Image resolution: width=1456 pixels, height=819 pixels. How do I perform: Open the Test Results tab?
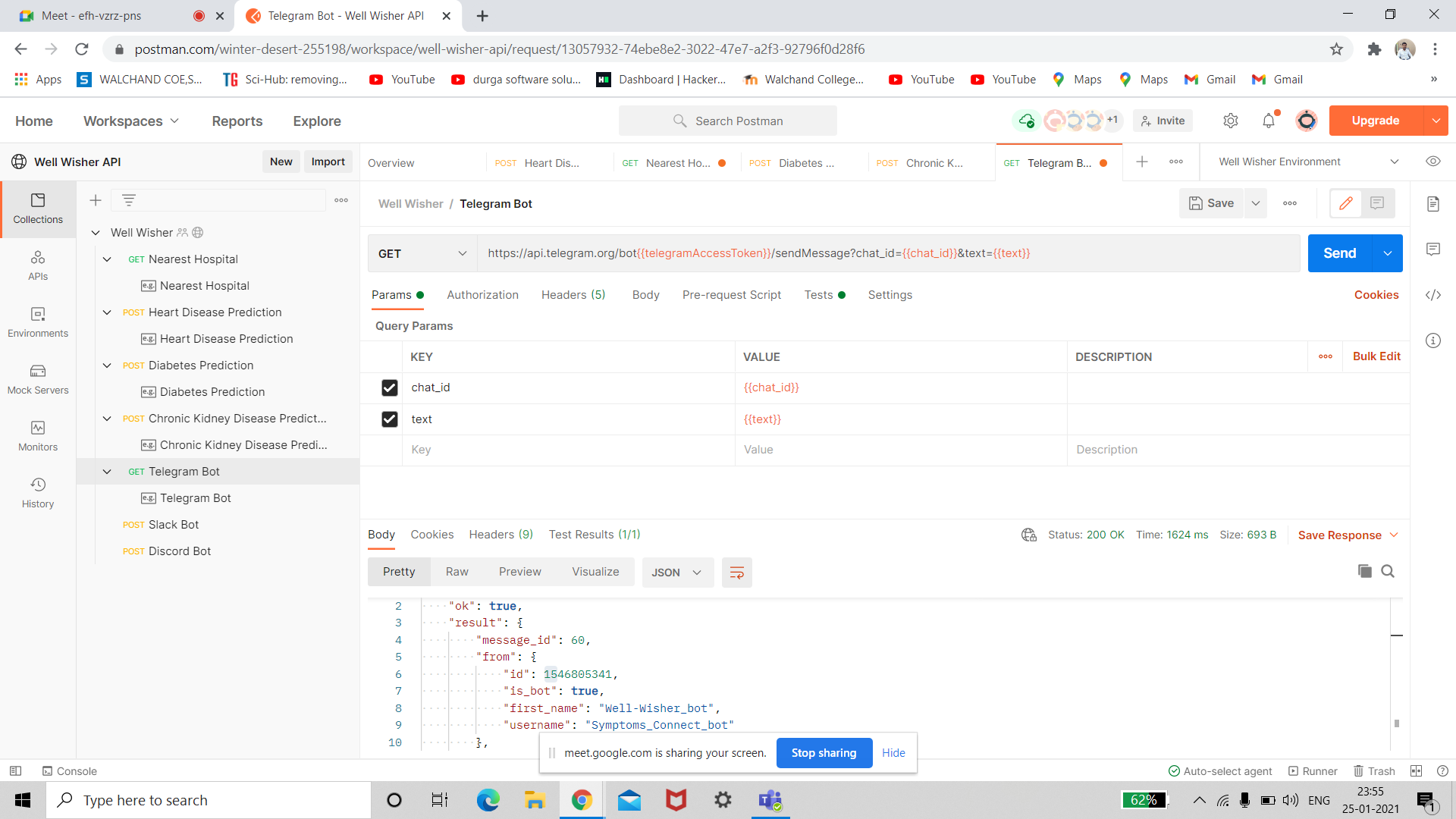[594, 535]
